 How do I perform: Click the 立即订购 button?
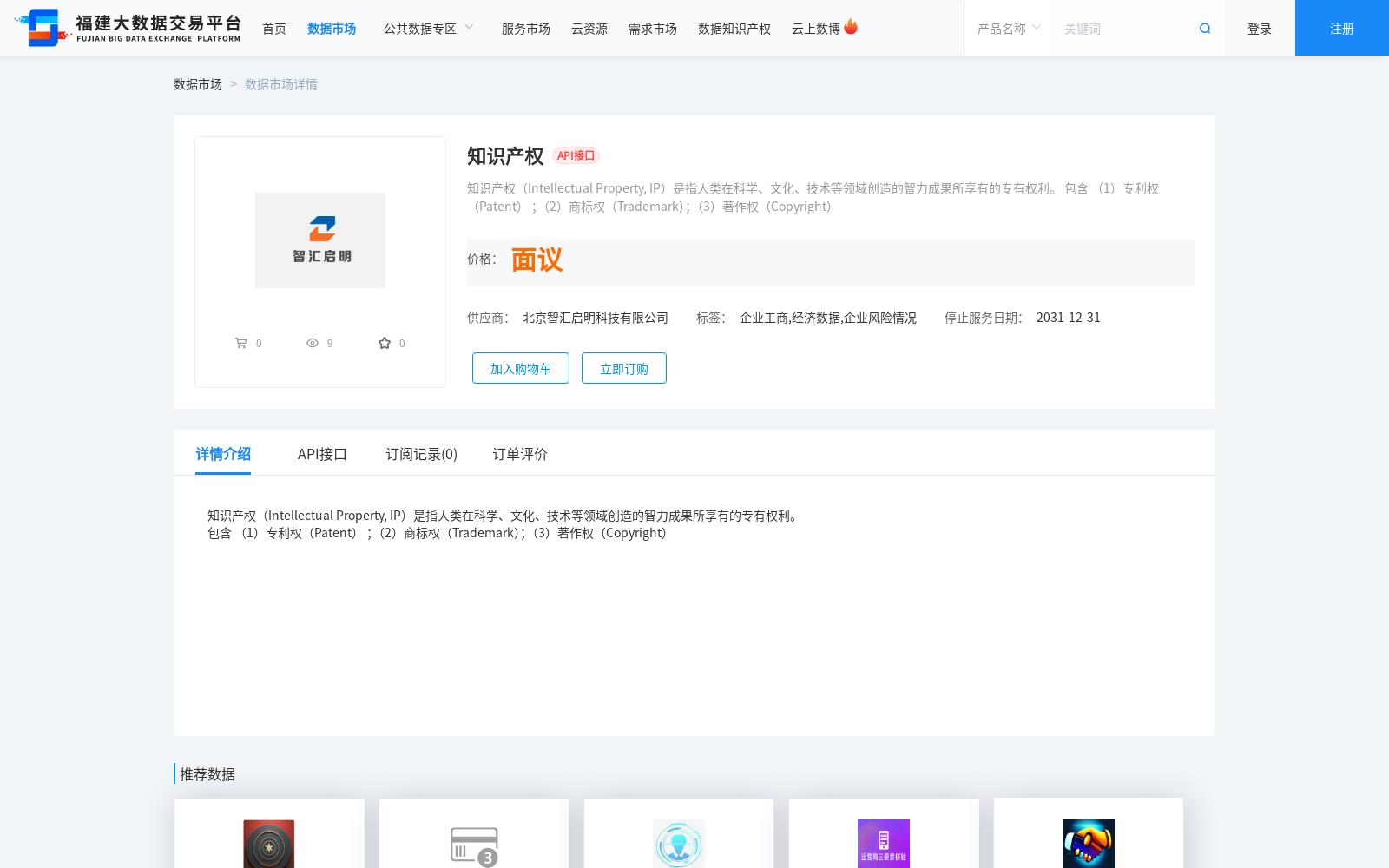pyautogui.click(x=624, y=368)
